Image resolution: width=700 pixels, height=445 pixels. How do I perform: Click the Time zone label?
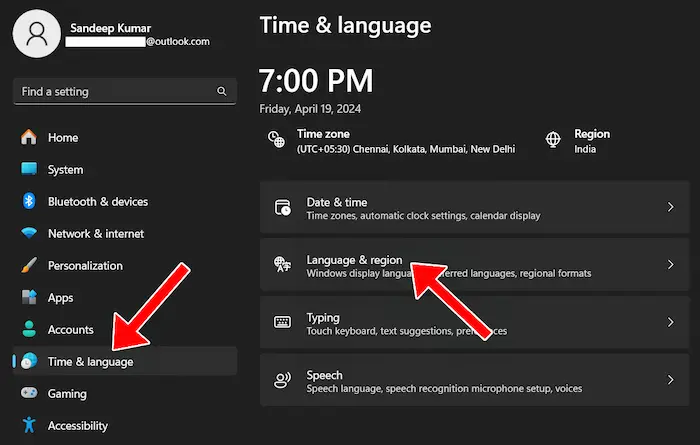click(323, 134)
